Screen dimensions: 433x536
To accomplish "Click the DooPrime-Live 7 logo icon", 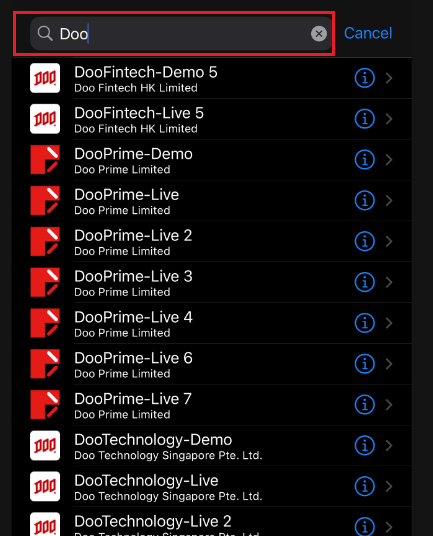I will (45, 405).
